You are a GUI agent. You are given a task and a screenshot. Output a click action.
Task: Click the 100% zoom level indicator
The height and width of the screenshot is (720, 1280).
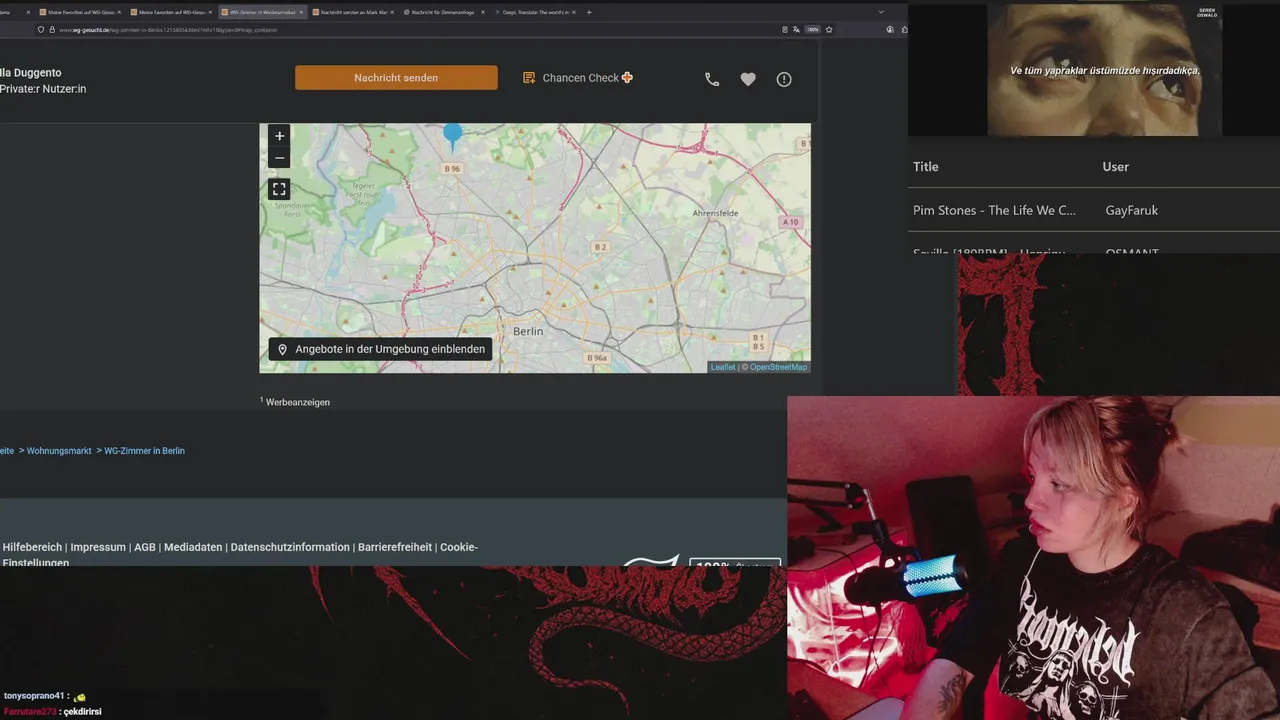pyautogui.click(x=813, y=30)
